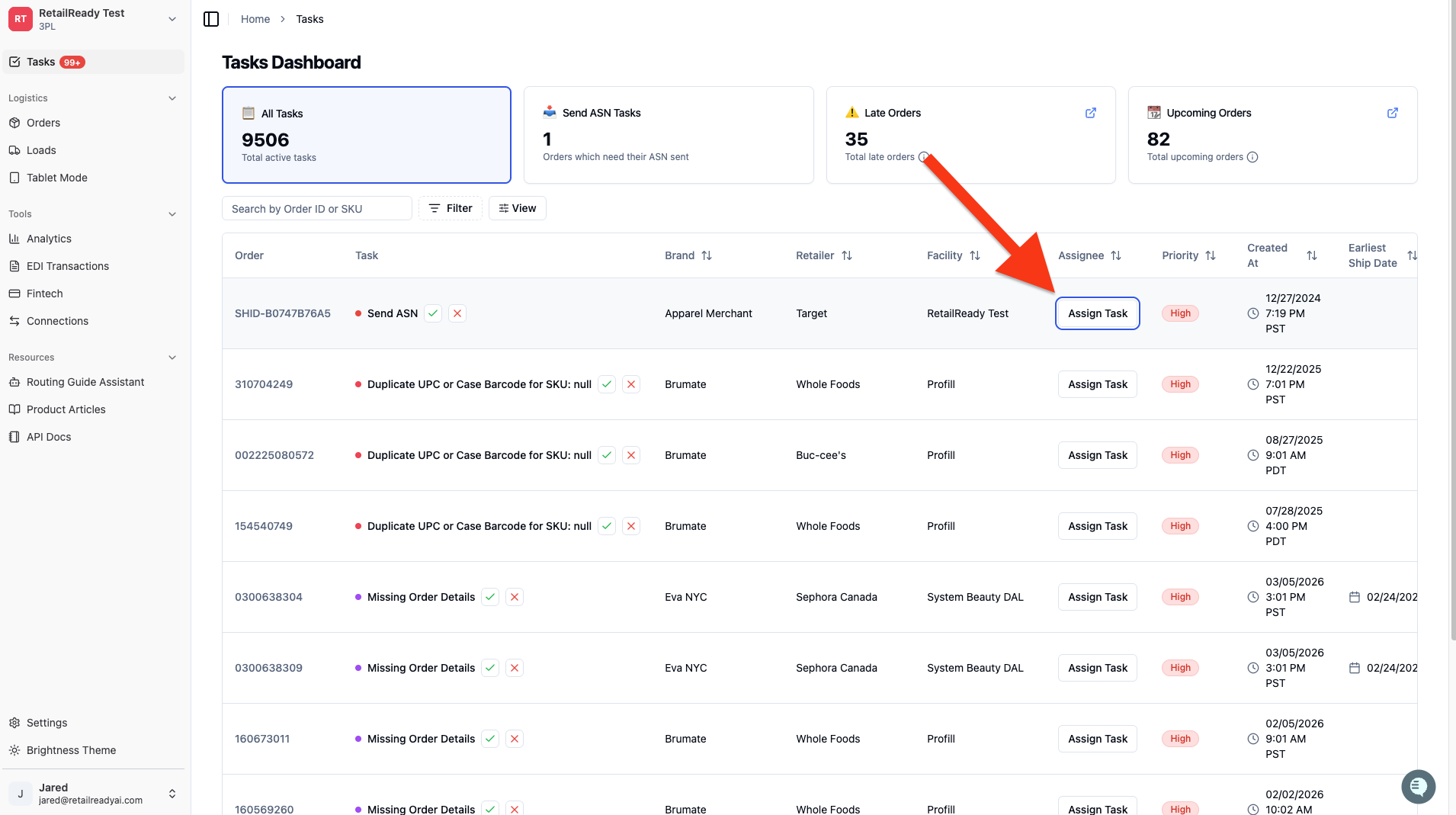Click the page vertical scrollbar

tap(1452, 320)
